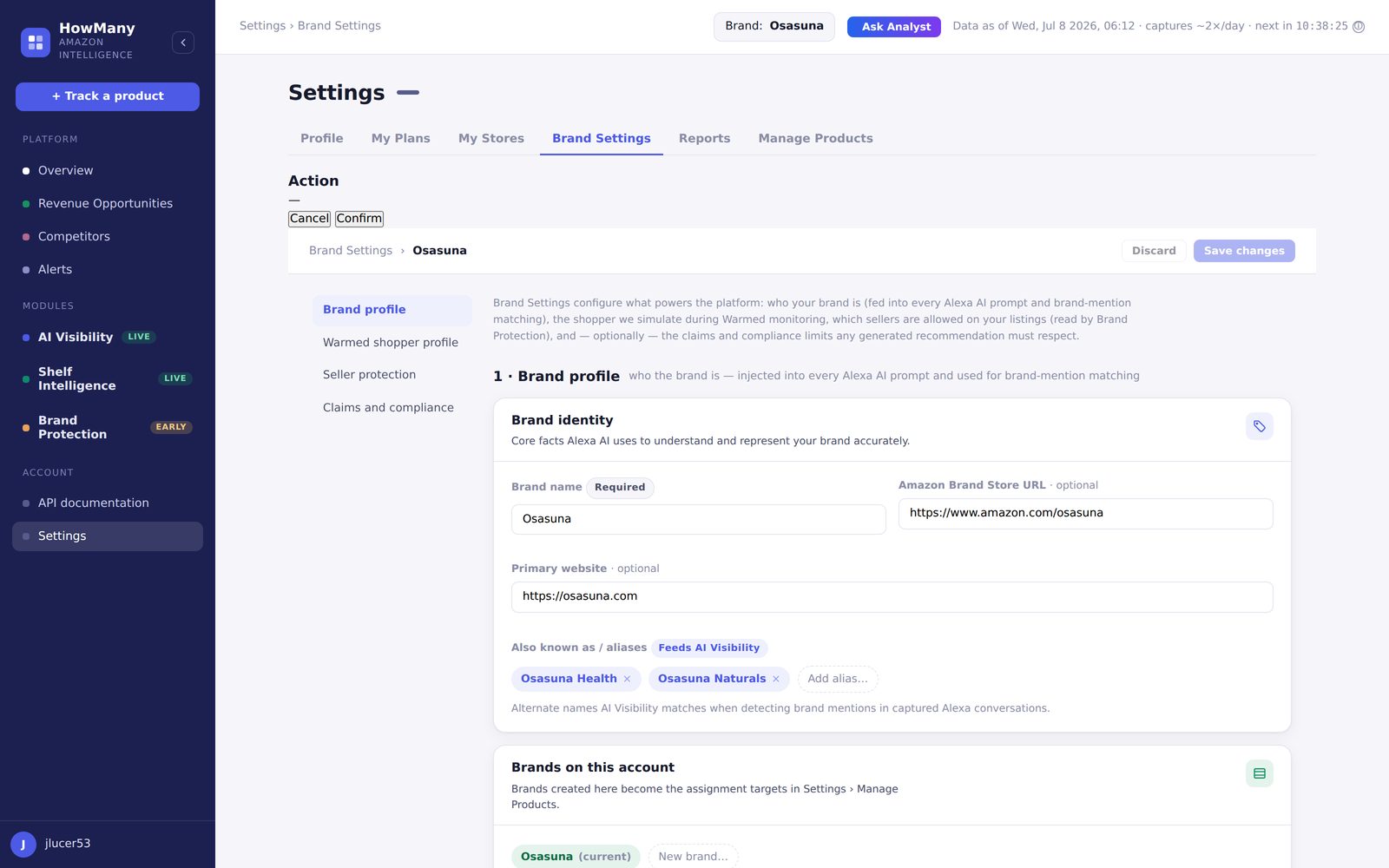
Task: Click the jlucer53 username
Action: click(68, 844)
